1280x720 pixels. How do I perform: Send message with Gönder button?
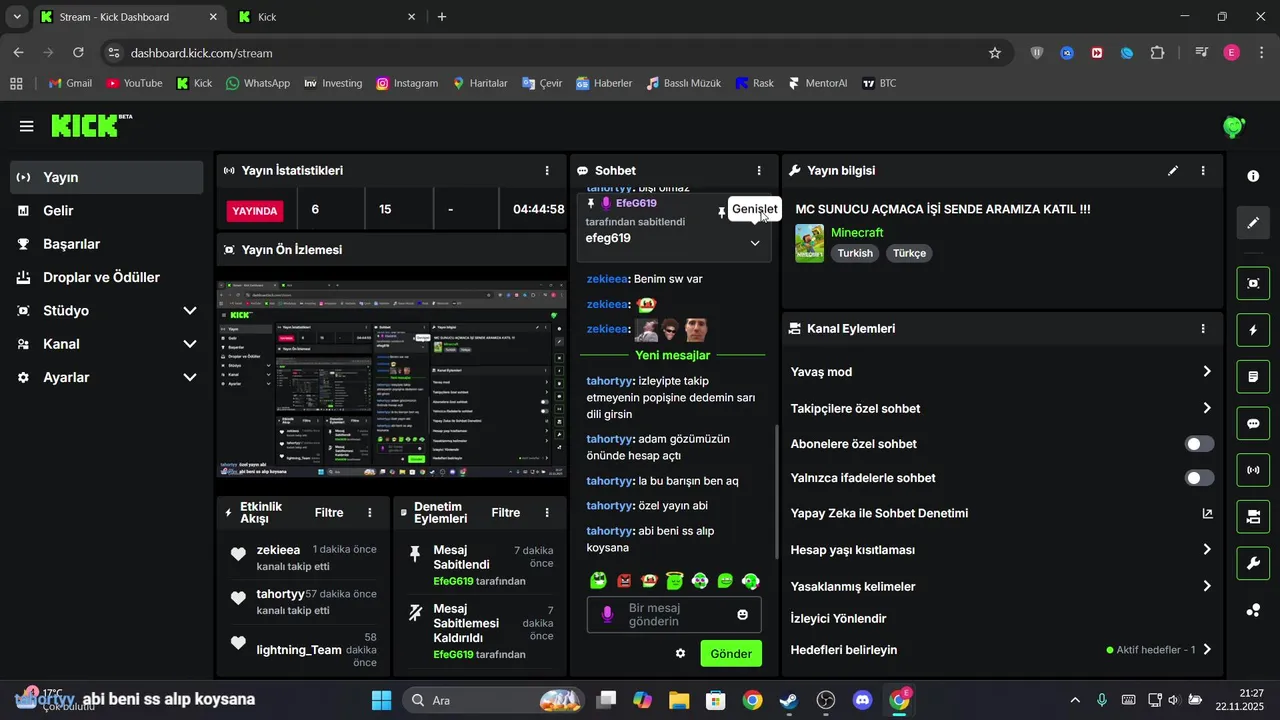(x=731, y=653)
